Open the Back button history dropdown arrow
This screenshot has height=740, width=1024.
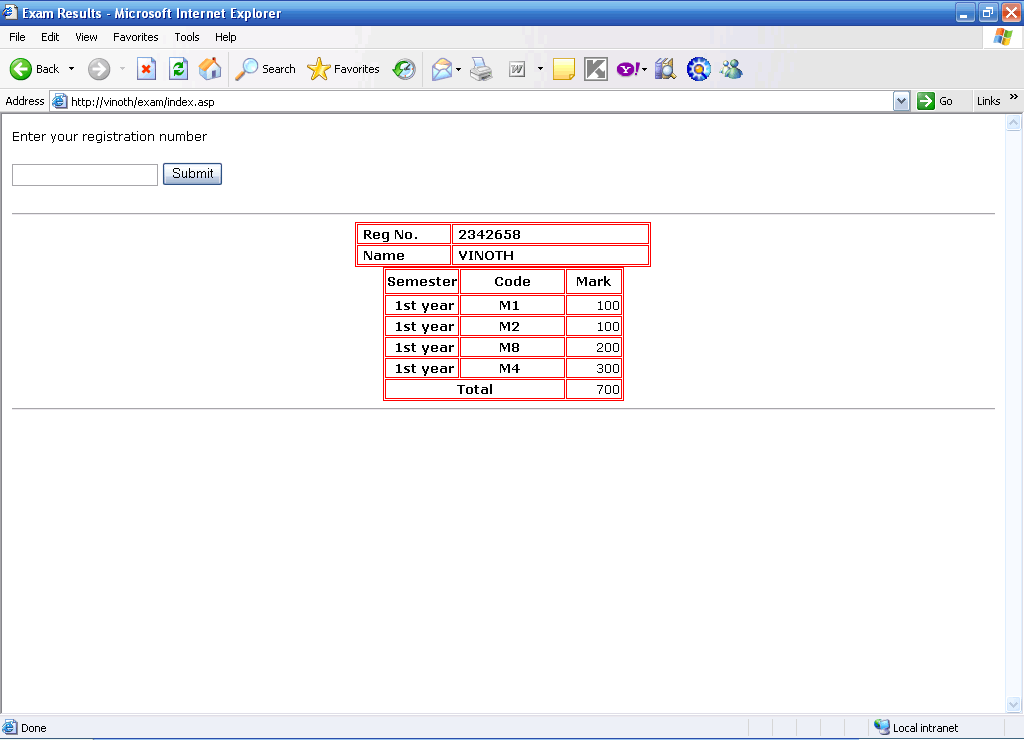pos(71,69)
